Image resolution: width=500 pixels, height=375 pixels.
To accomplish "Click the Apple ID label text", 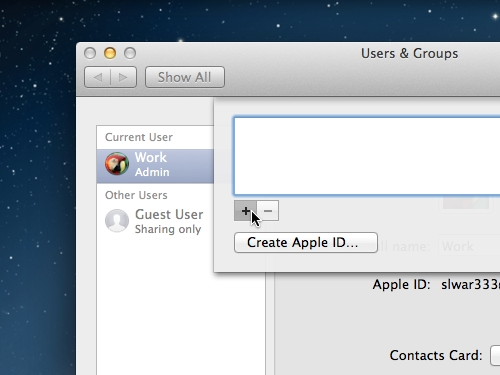I will (x=402, y=285).
